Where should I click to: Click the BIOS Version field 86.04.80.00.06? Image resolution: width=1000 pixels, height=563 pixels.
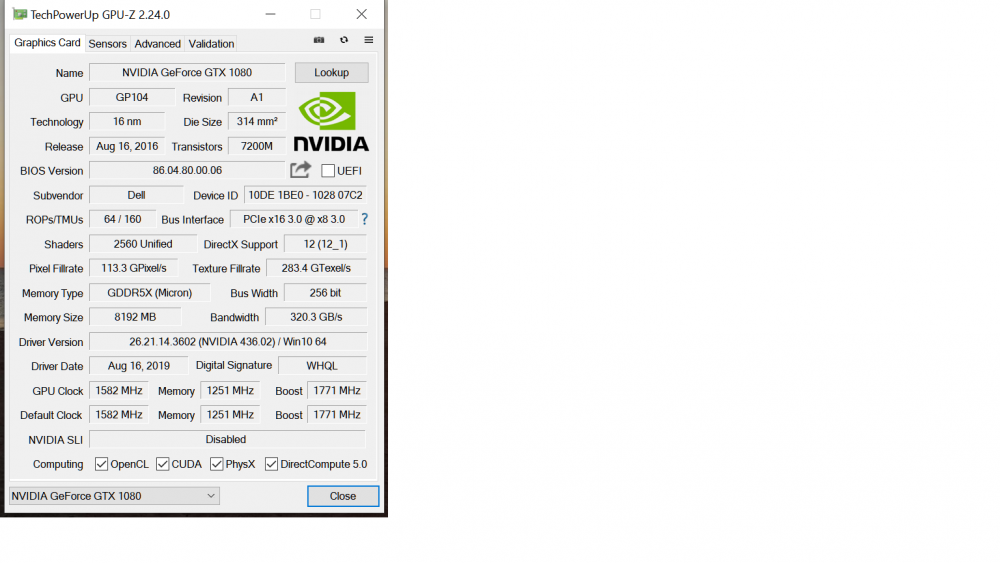(x=187, y=171)
